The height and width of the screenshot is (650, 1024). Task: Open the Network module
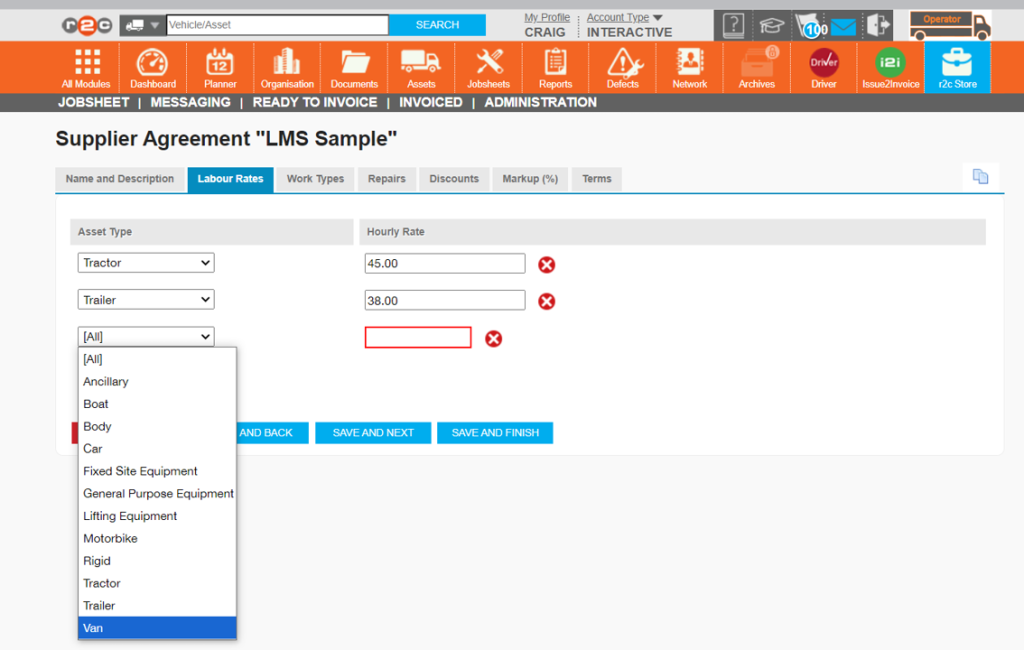tap(690, 68)
